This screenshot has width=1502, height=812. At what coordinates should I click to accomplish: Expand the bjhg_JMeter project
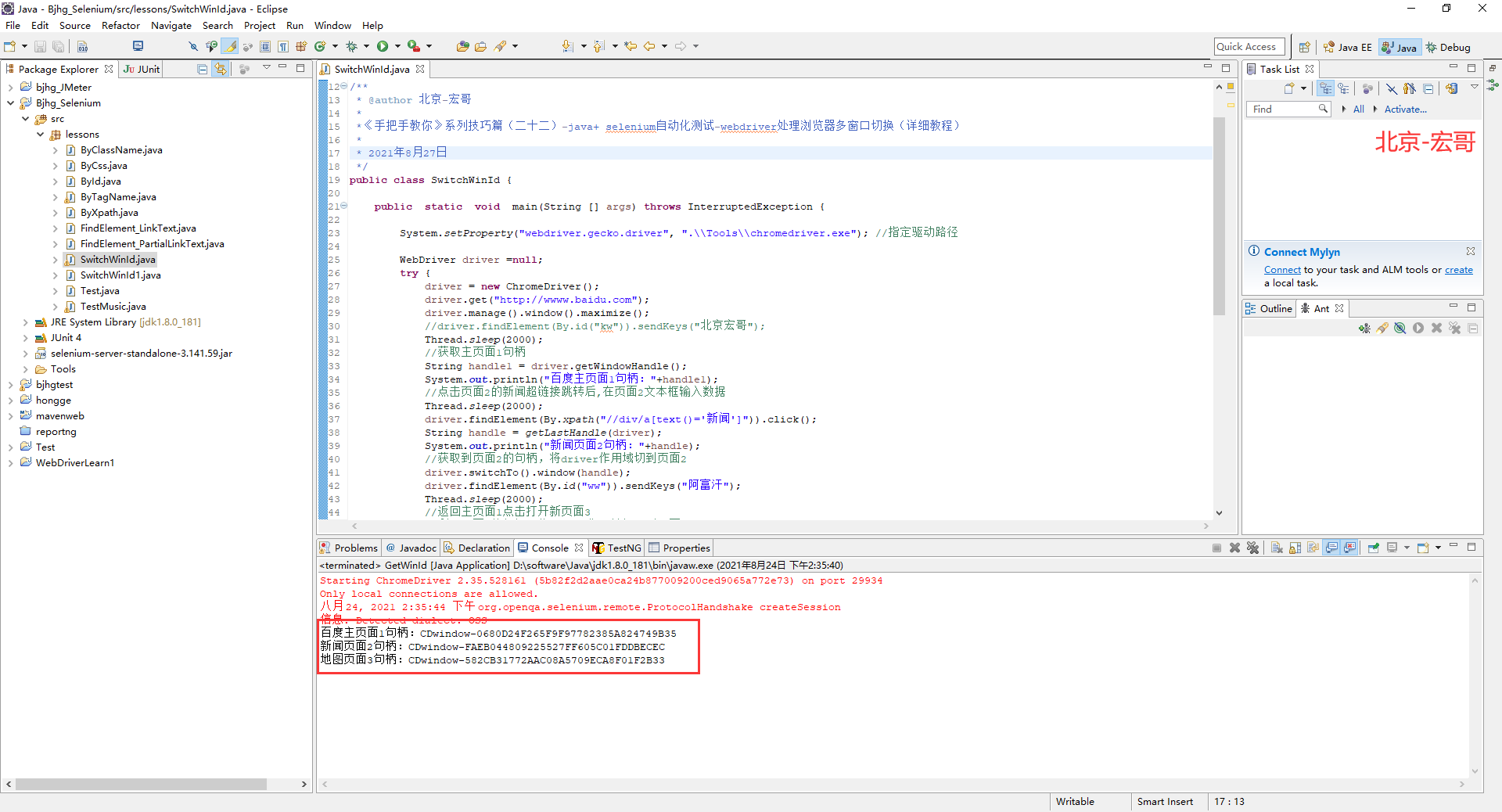point(11,88)
